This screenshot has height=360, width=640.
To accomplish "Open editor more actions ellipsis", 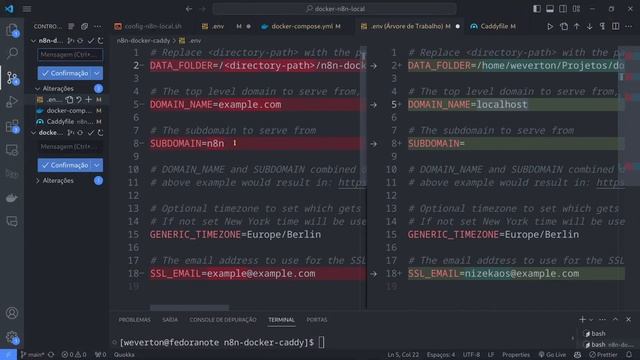I will coord(629,27).
